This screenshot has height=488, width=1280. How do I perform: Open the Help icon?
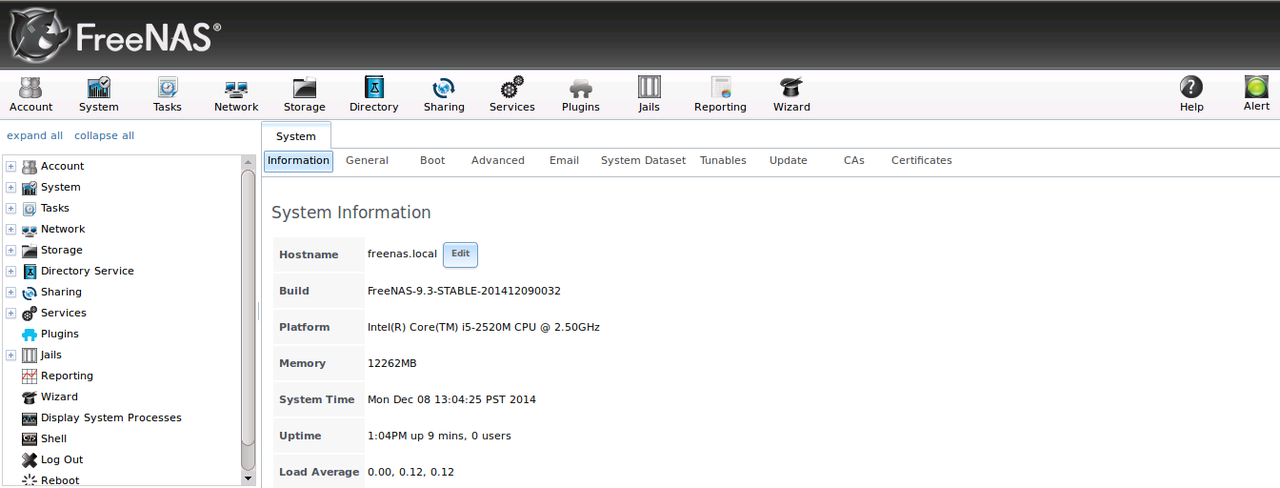1191,94
